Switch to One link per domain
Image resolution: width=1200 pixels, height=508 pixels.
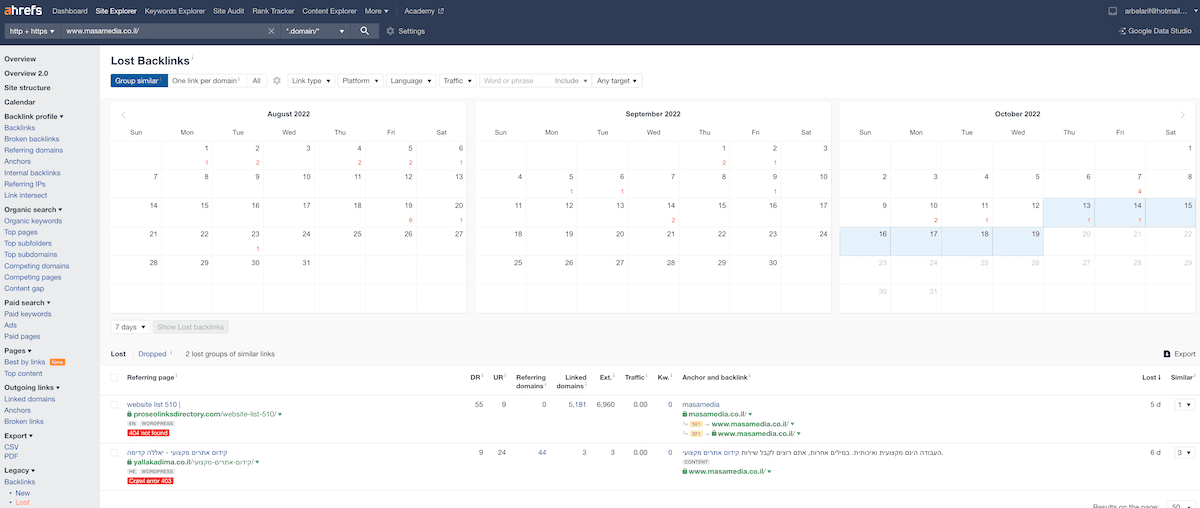[206, 80]
